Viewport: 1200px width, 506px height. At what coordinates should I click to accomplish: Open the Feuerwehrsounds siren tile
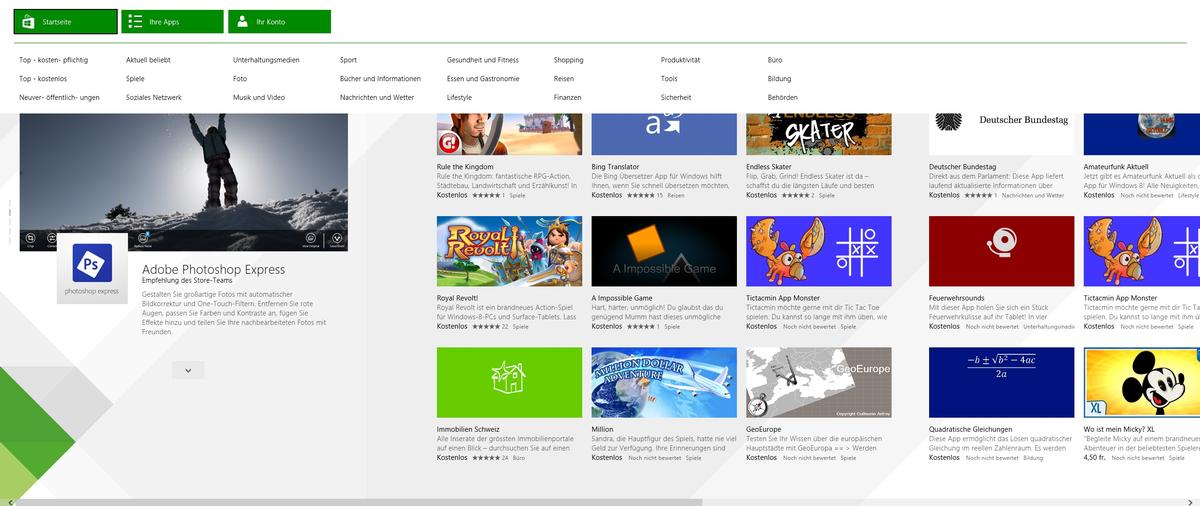point(1002,251)
